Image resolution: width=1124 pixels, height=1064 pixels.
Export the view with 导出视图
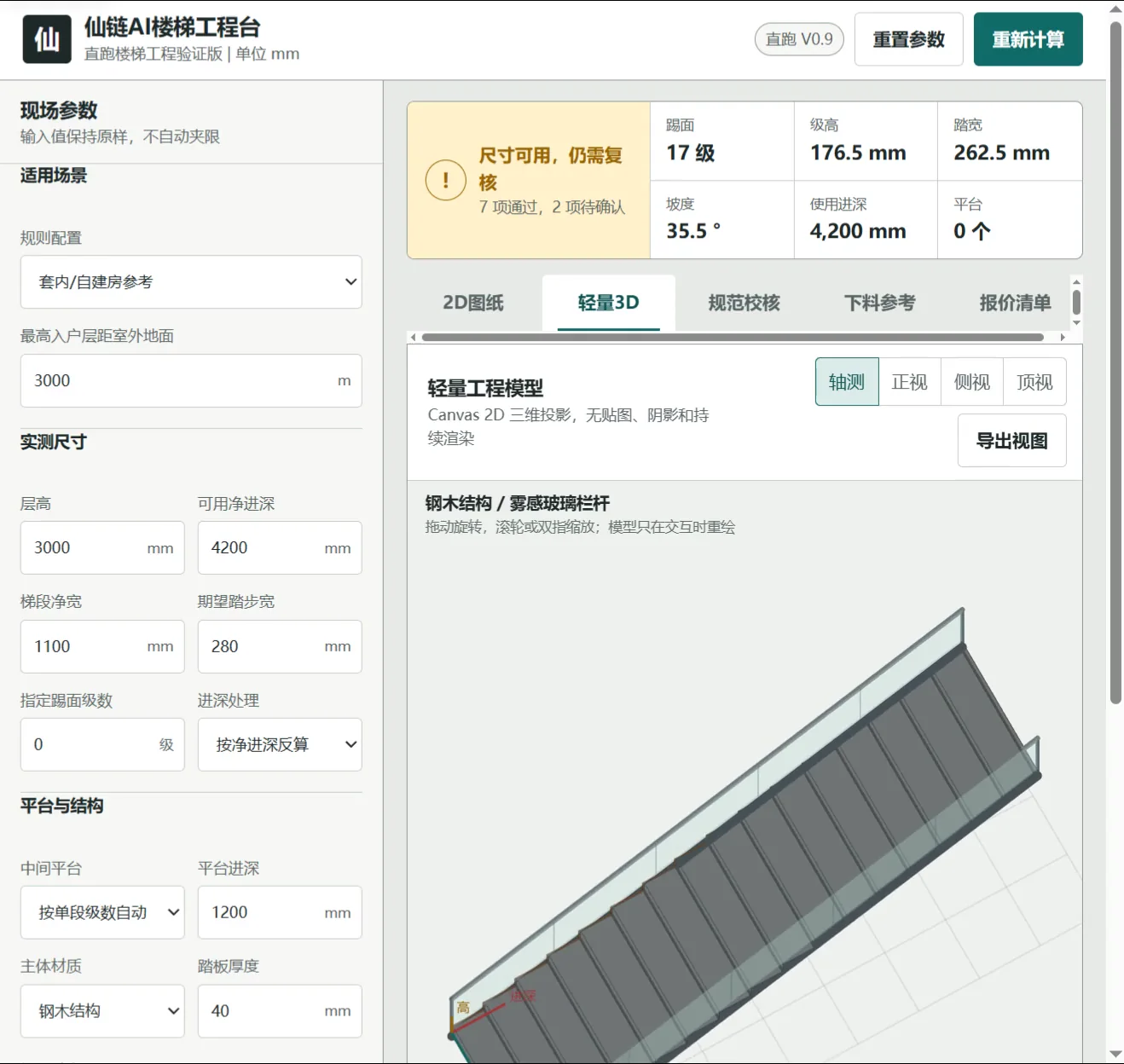[1011, 441]
